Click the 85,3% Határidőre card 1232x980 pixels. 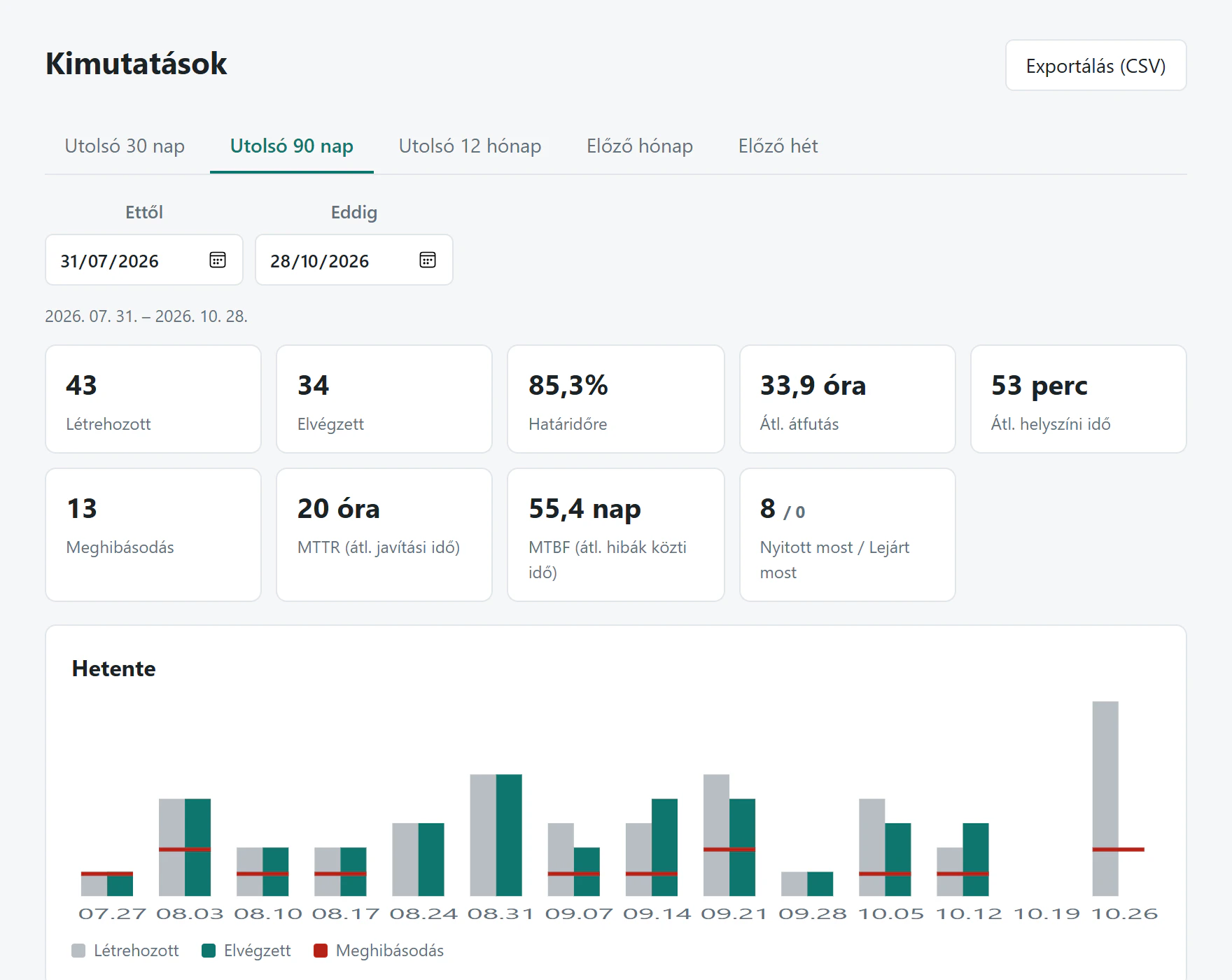point(616,399)
